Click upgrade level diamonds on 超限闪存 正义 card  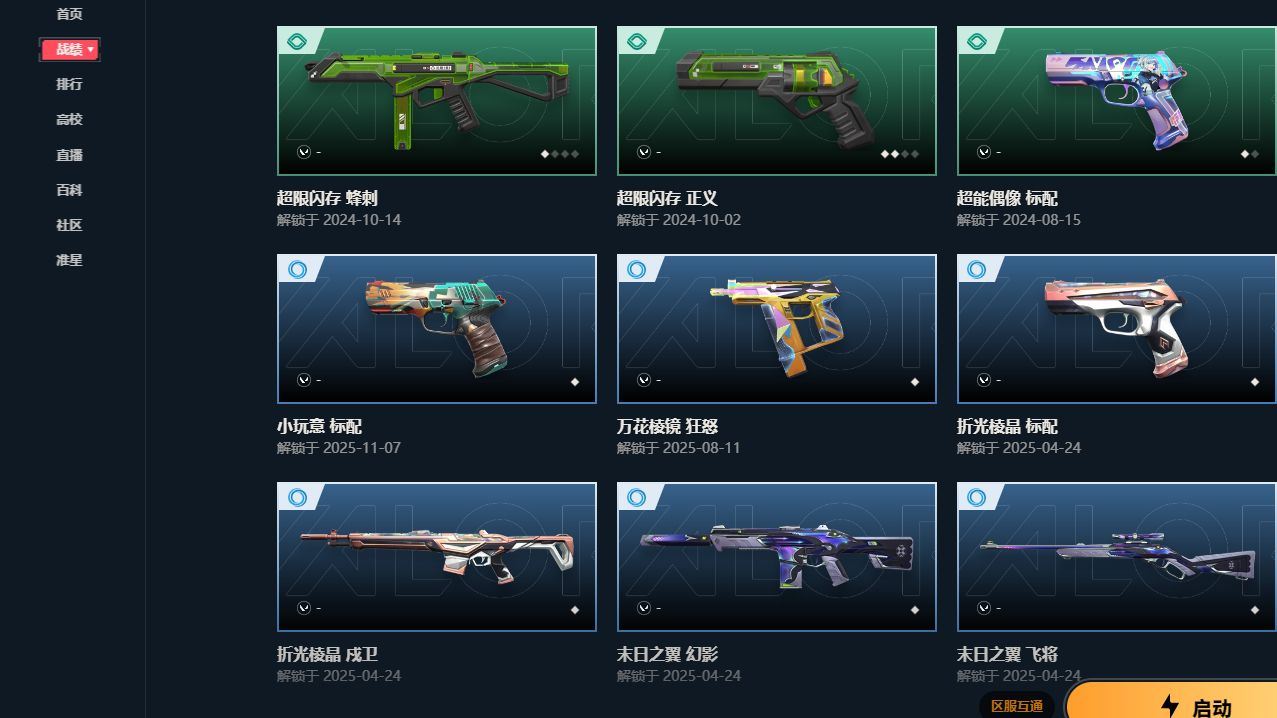900,154
